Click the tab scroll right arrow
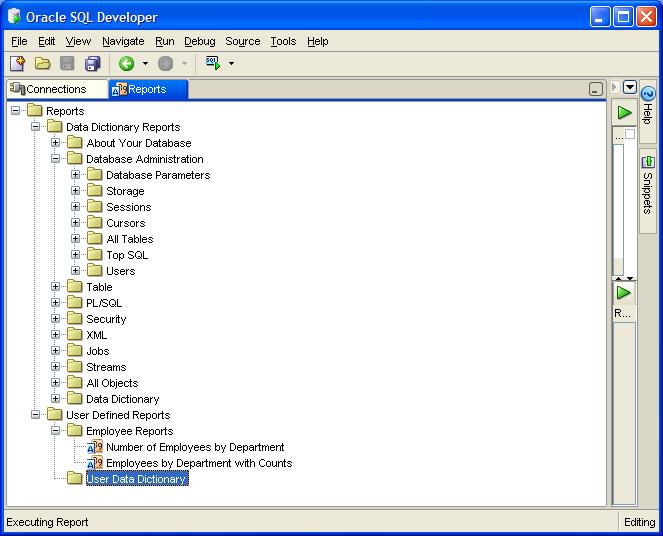Viewport: 663px width, 536px height. click(x=615, y=88)
